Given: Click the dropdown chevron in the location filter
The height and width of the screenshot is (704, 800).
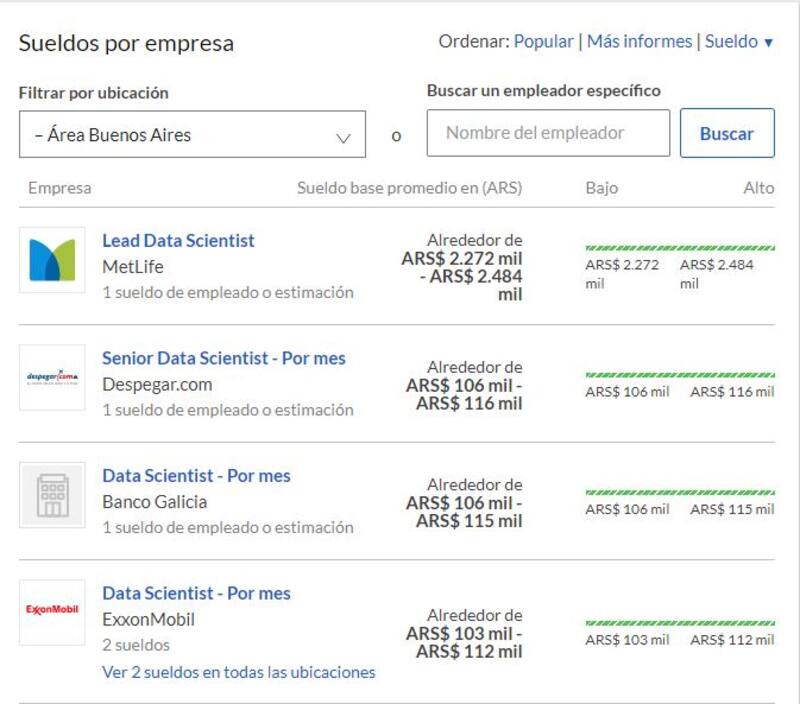Looking at the screenshot, I should (344, 137).
